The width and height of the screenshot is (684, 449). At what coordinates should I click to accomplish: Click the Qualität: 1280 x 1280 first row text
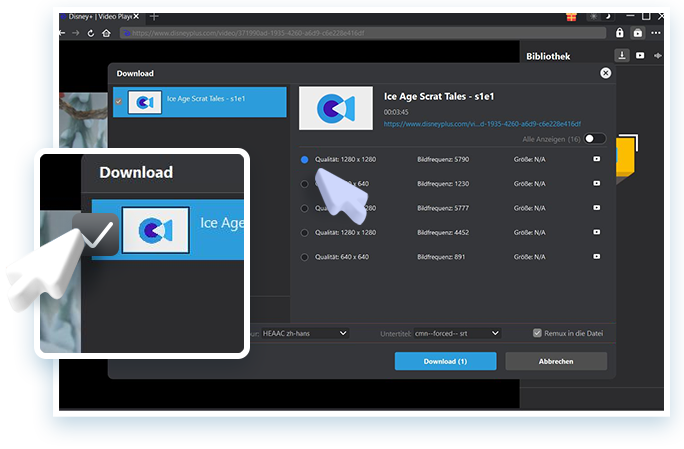coord(345,159)
